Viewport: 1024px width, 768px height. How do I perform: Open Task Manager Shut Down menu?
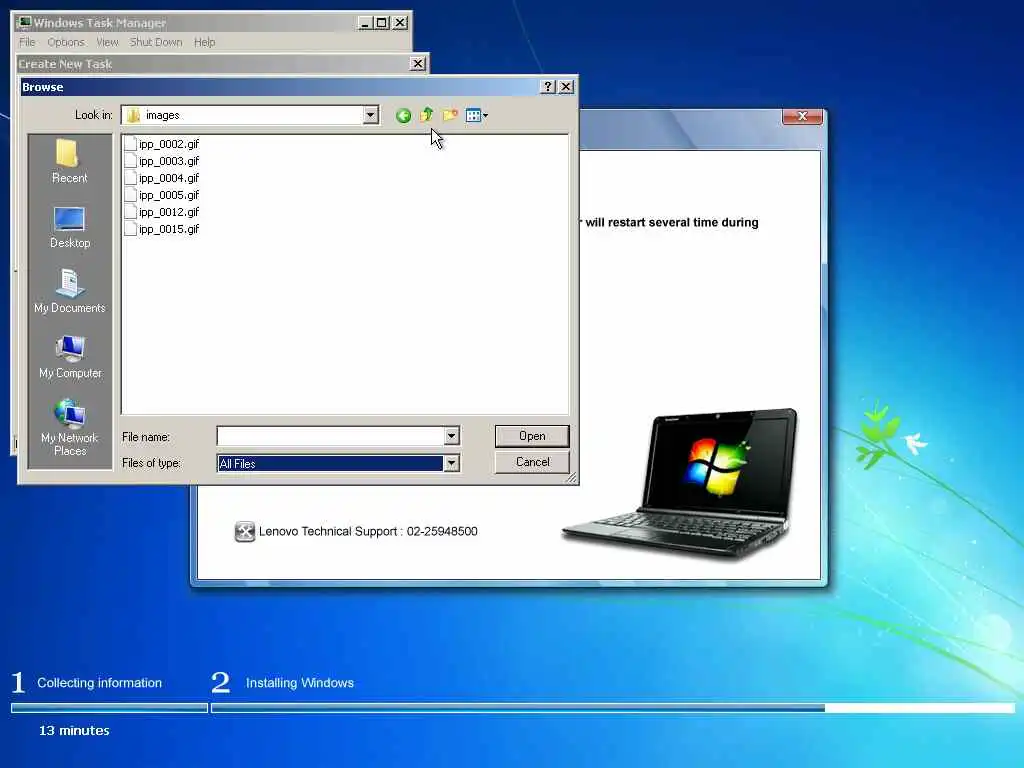click(156, 42)
